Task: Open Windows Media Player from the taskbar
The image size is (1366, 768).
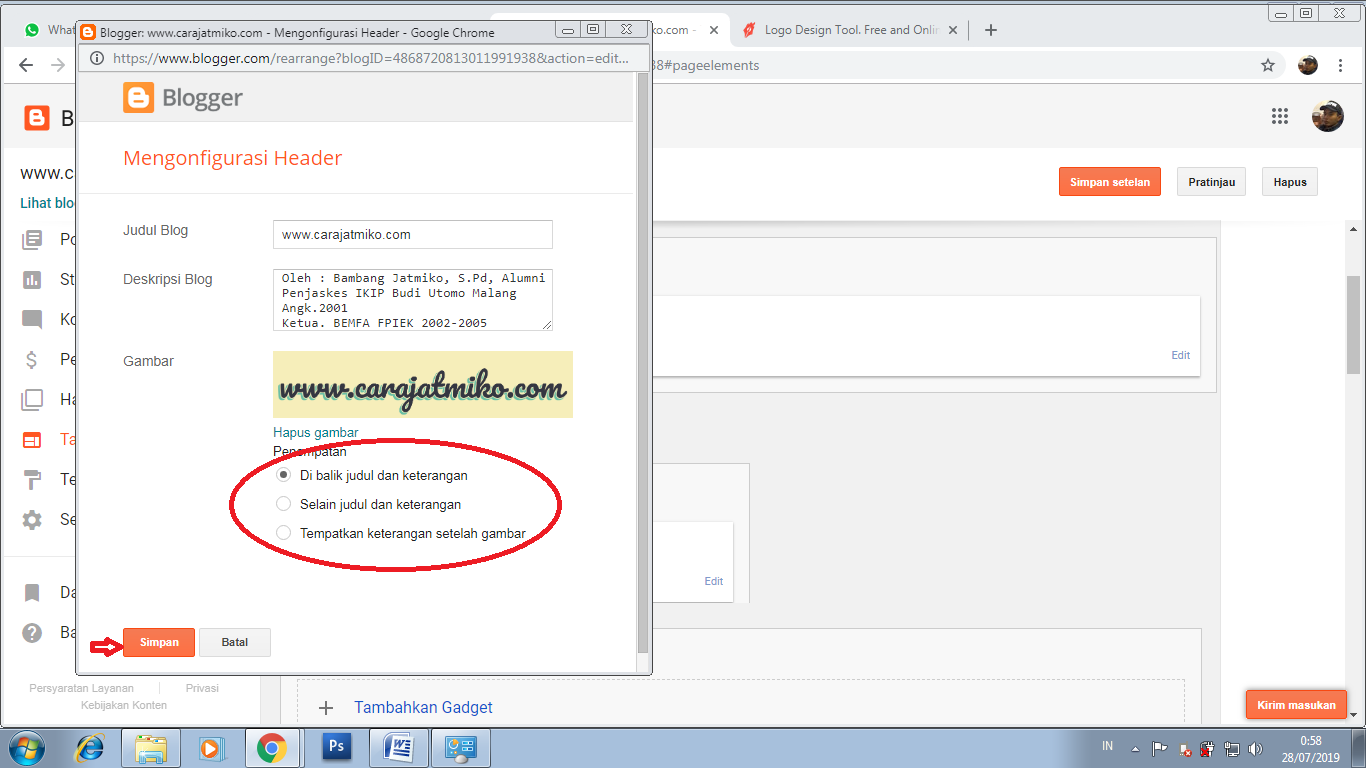Action: point(210,747)
